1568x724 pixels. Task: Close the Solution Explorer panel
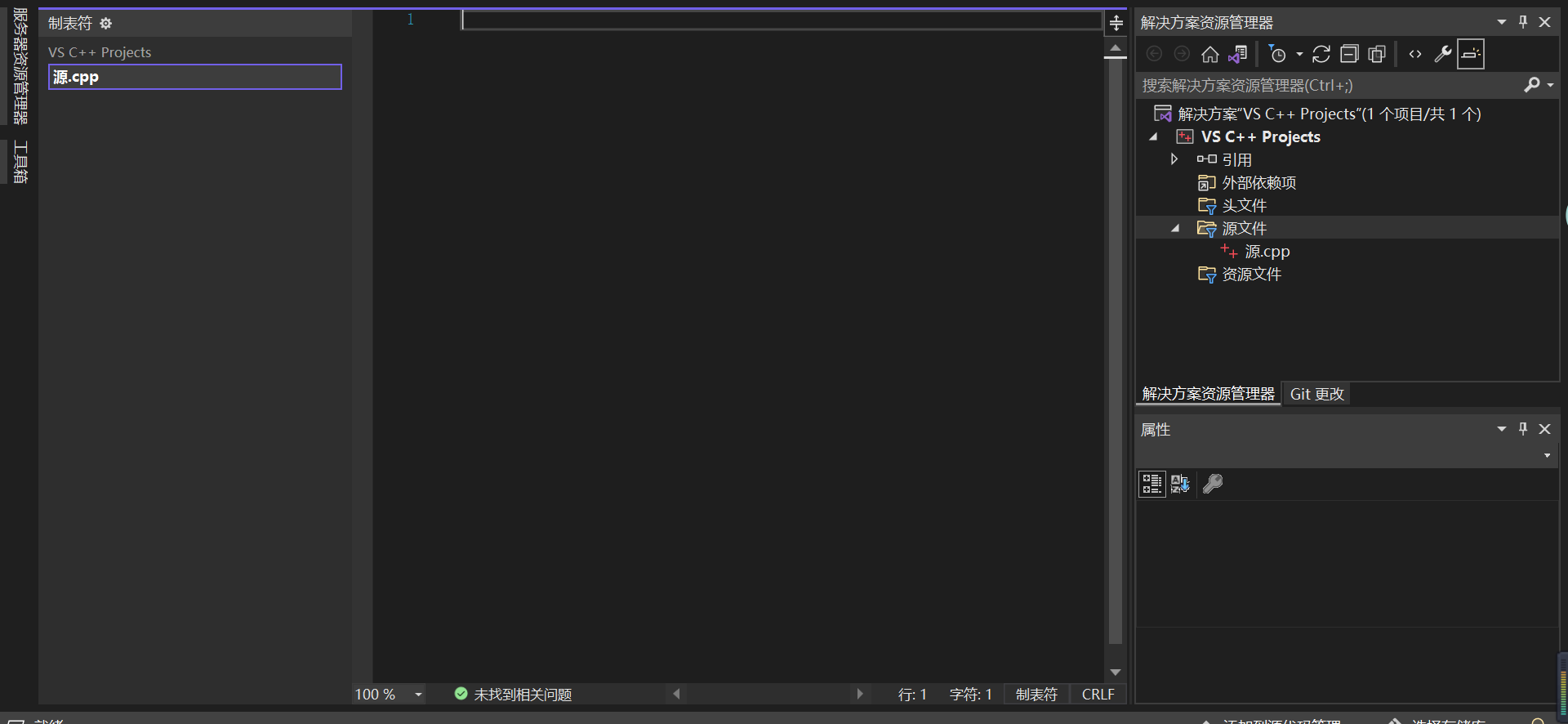(1544, 22)
